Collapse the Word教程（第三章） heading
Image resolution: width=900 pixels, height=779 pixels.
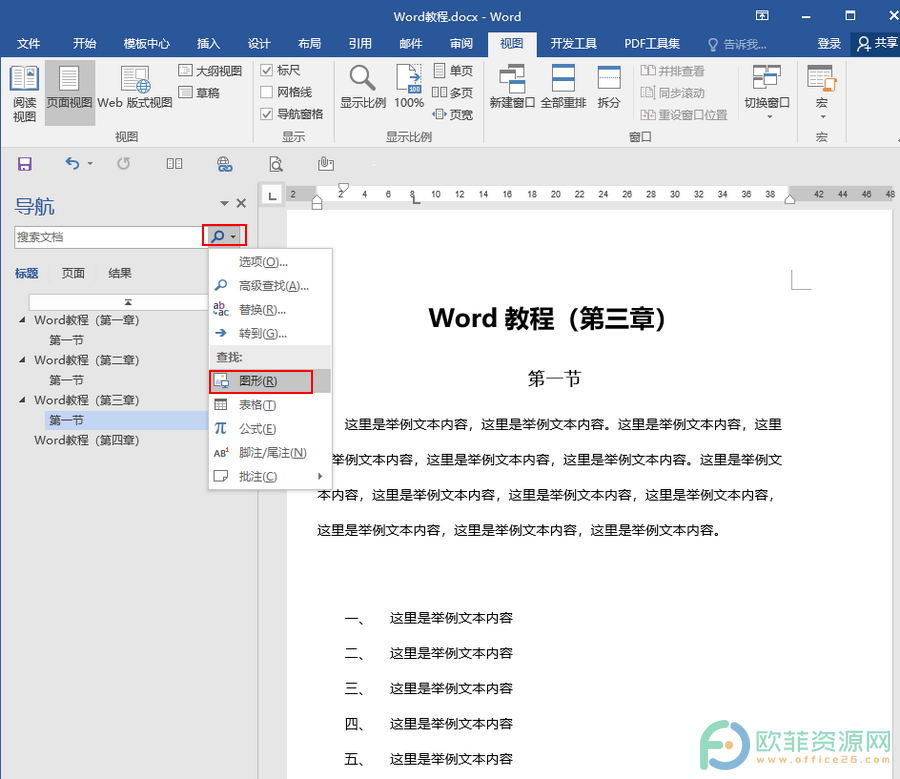[22, 400]
